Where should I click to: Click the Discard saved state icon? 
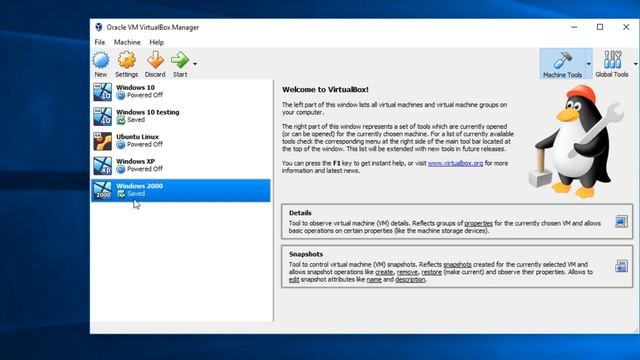[x=155, y=60]
